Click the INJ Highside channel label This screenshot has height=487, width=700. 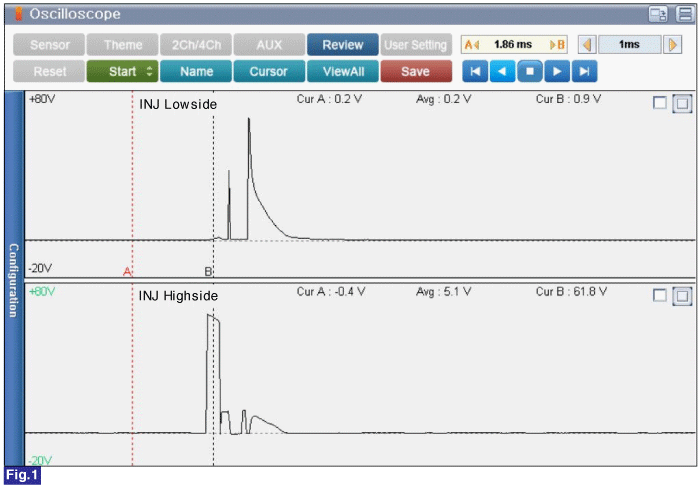click(x=178, y=296)
